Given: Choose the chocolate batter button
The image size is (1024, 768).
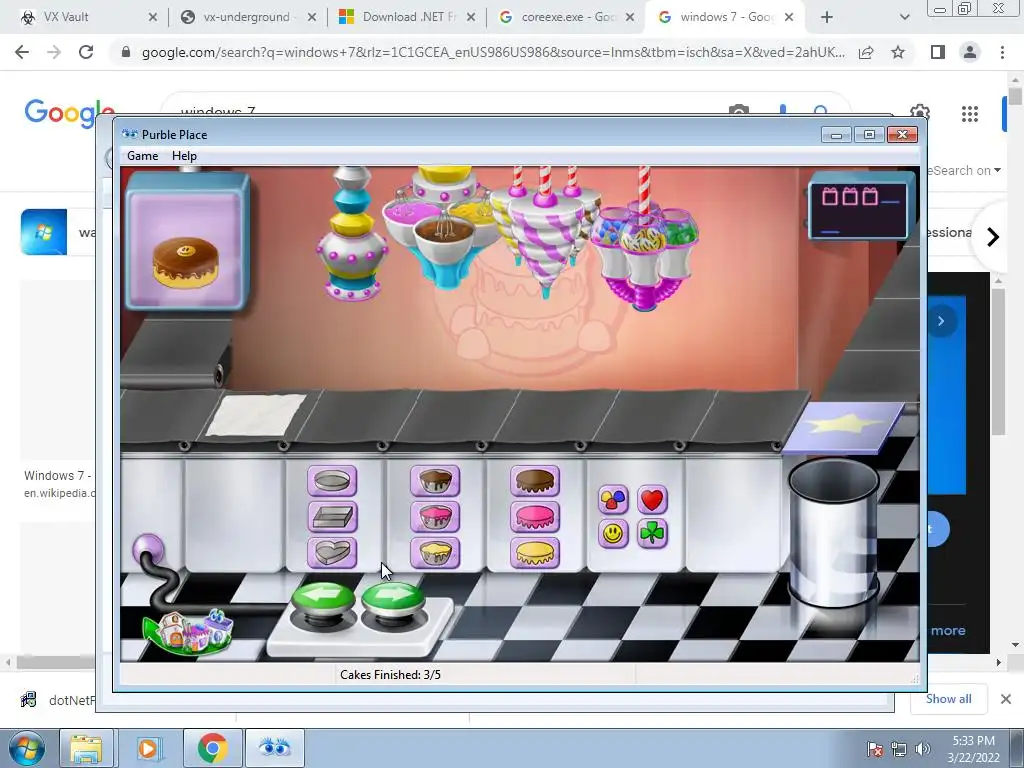Looking at the screenshot, I should 435,481.
